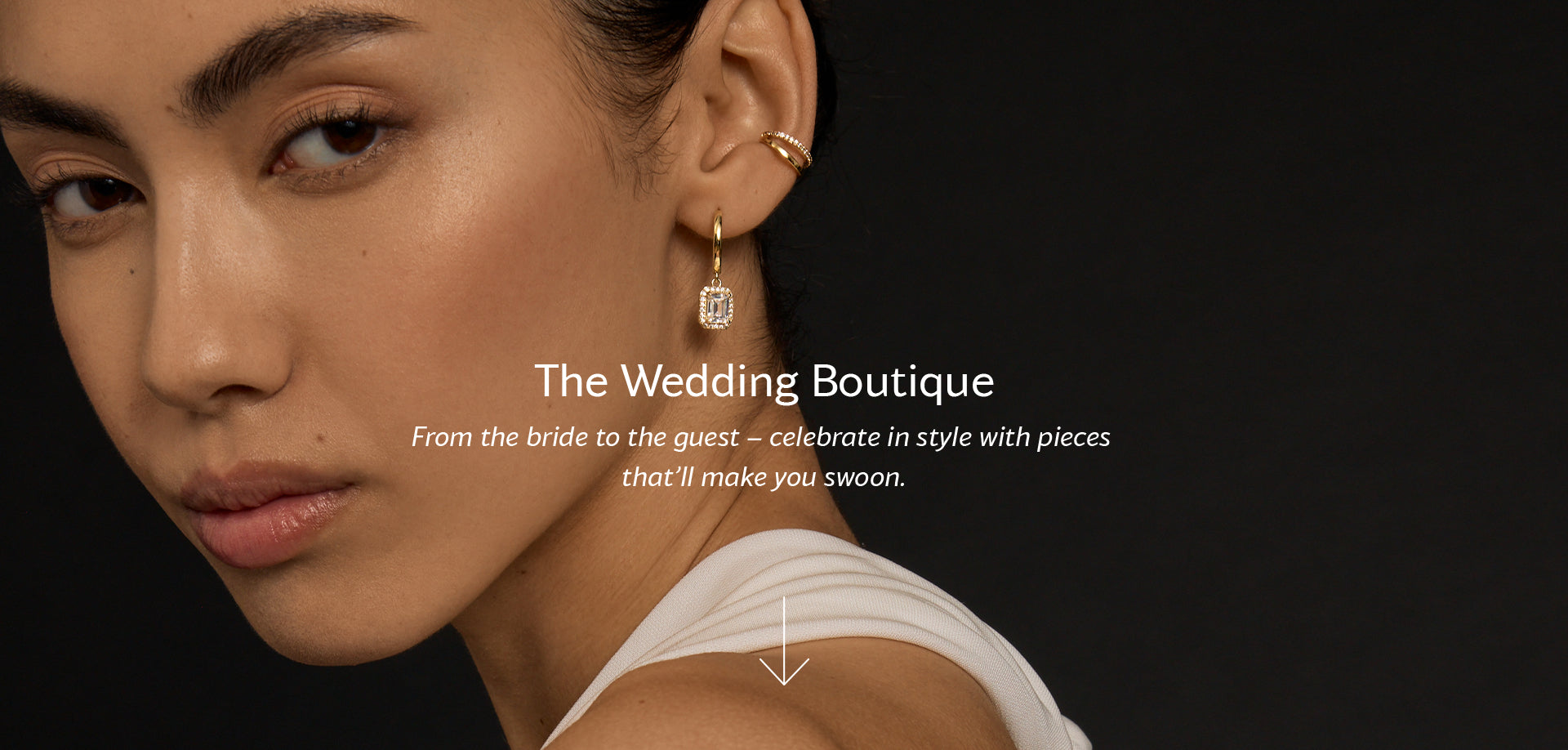
Task: Click the word "celebrate" in the subtitle
Action: click(824, 437)
